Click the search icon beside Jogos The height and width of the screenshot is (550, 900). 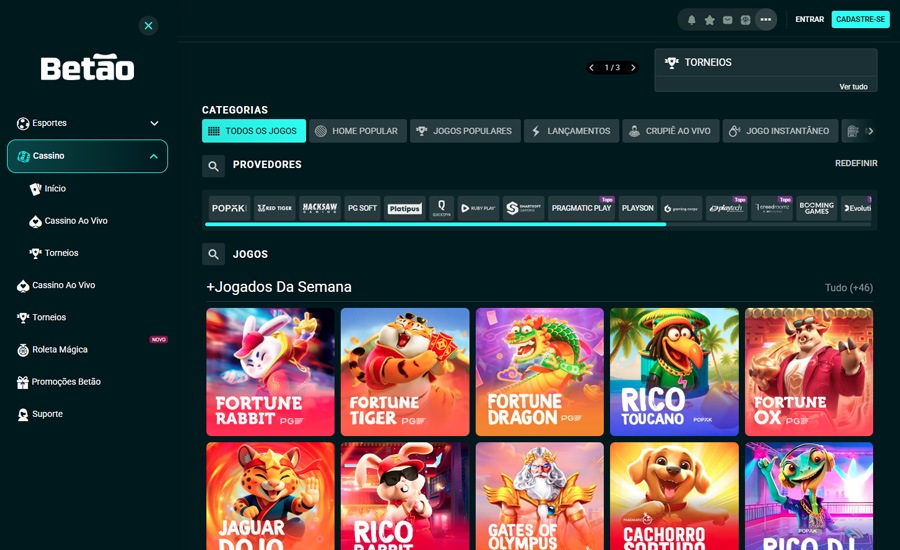point(213,255)
